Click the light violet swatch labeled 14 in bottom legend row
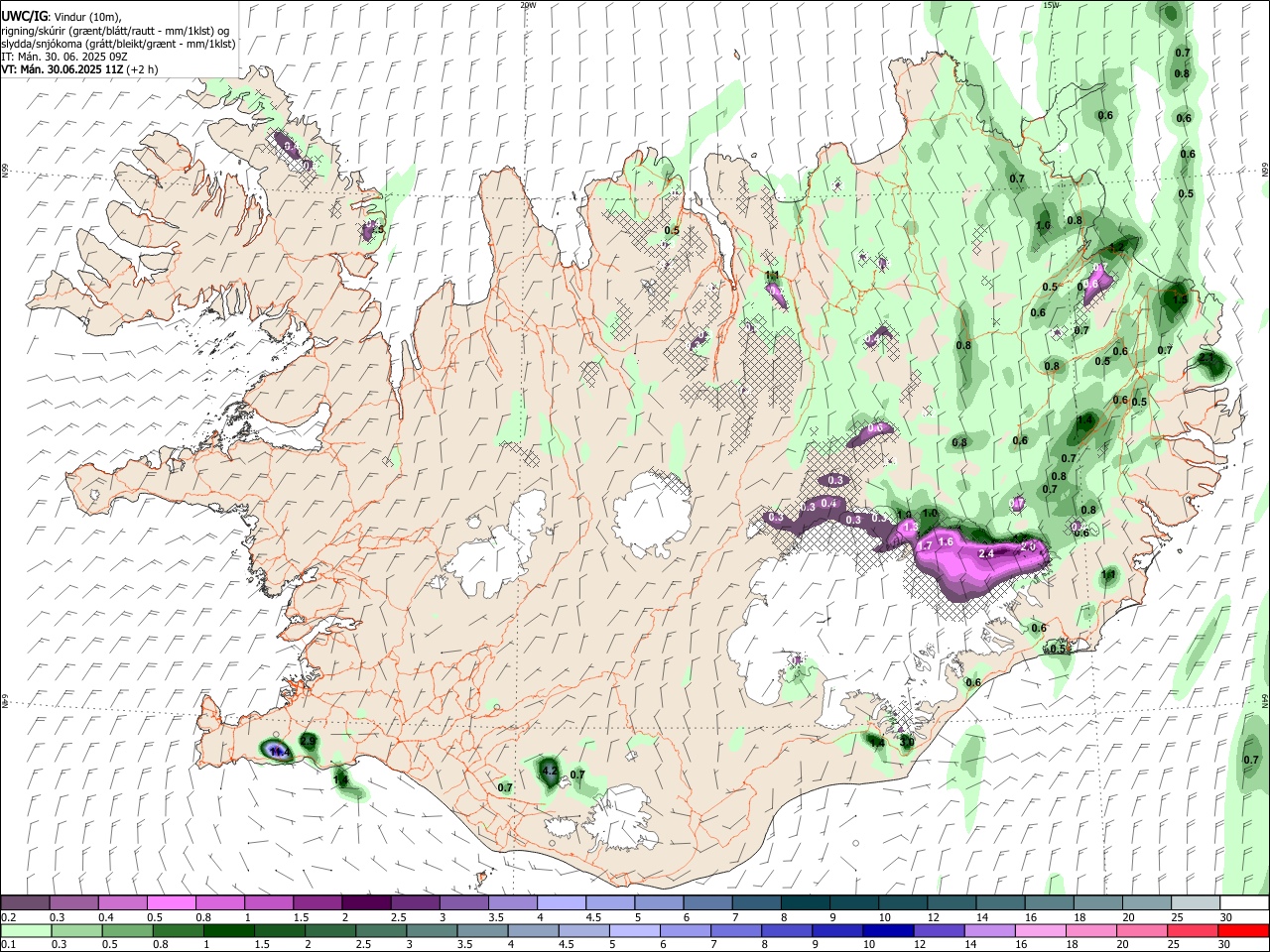Viewport: 1270px width, 952px height. click(x=990, y=930)
